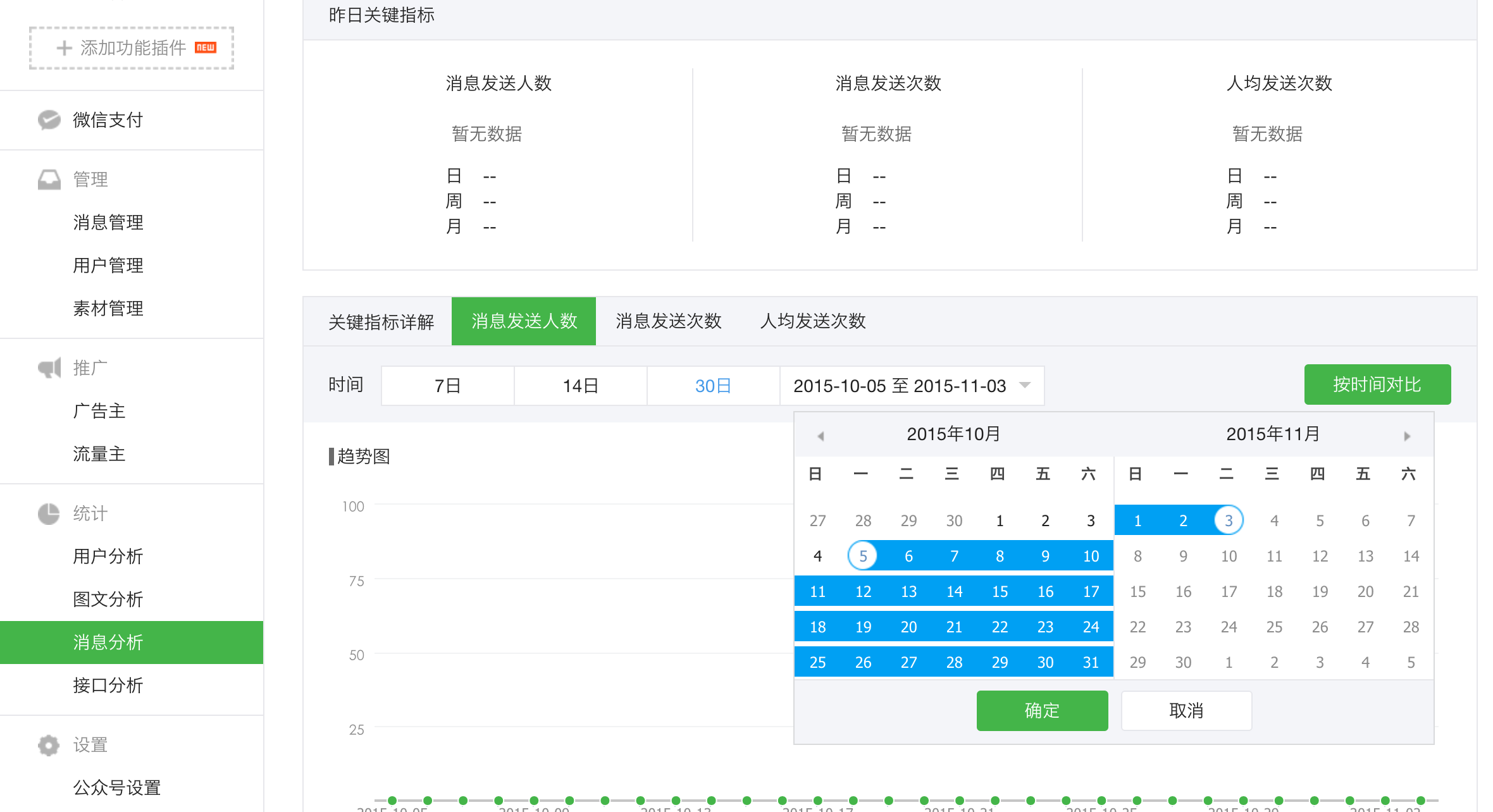Open 图文分析 in sidebar
This screenshot has width=1493, height=812.
pyautogui.click(x=108, y=600)
